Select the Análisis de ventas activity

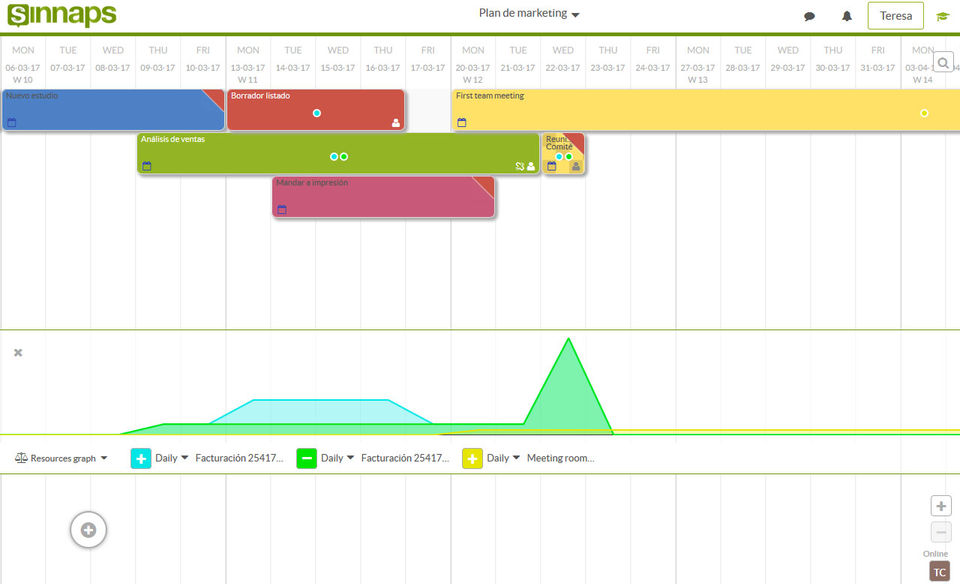338,153
